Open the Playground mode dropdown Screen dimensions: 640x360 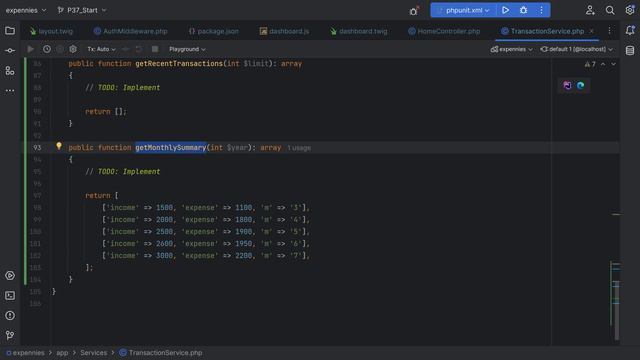pyautogui.click(x=187, y=49)
